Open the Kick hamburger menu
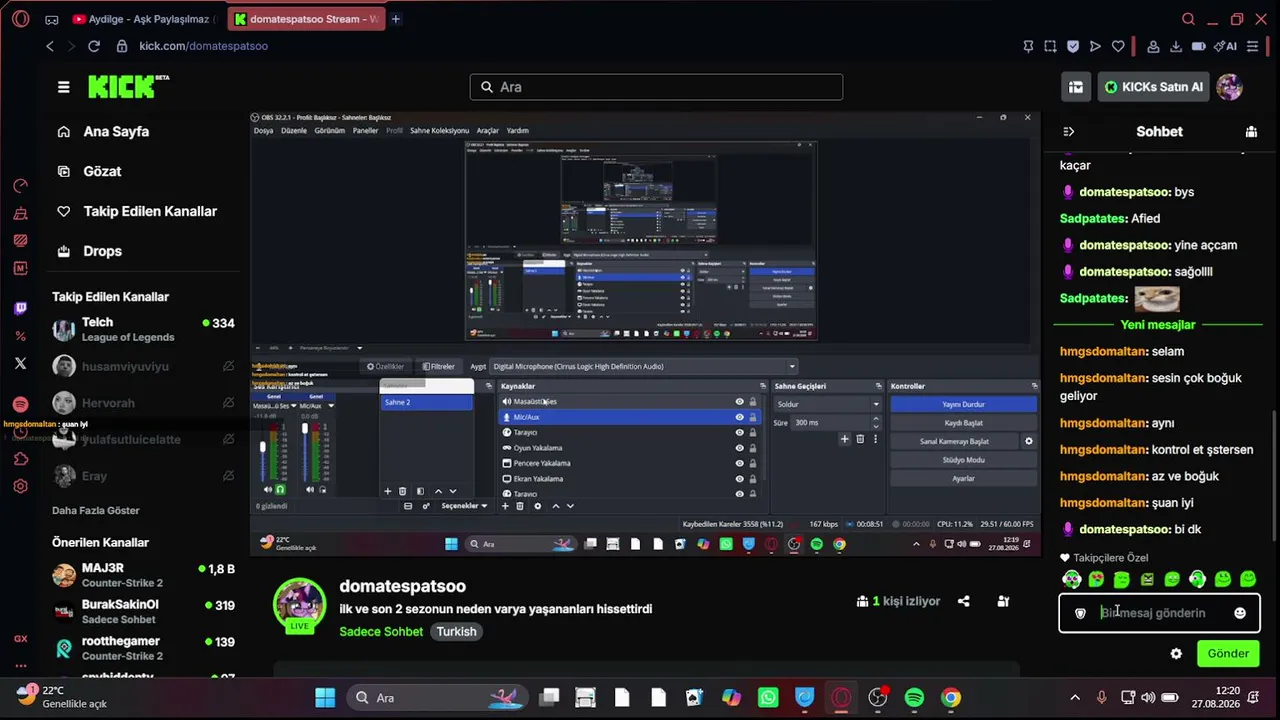 tap(64, 87)
